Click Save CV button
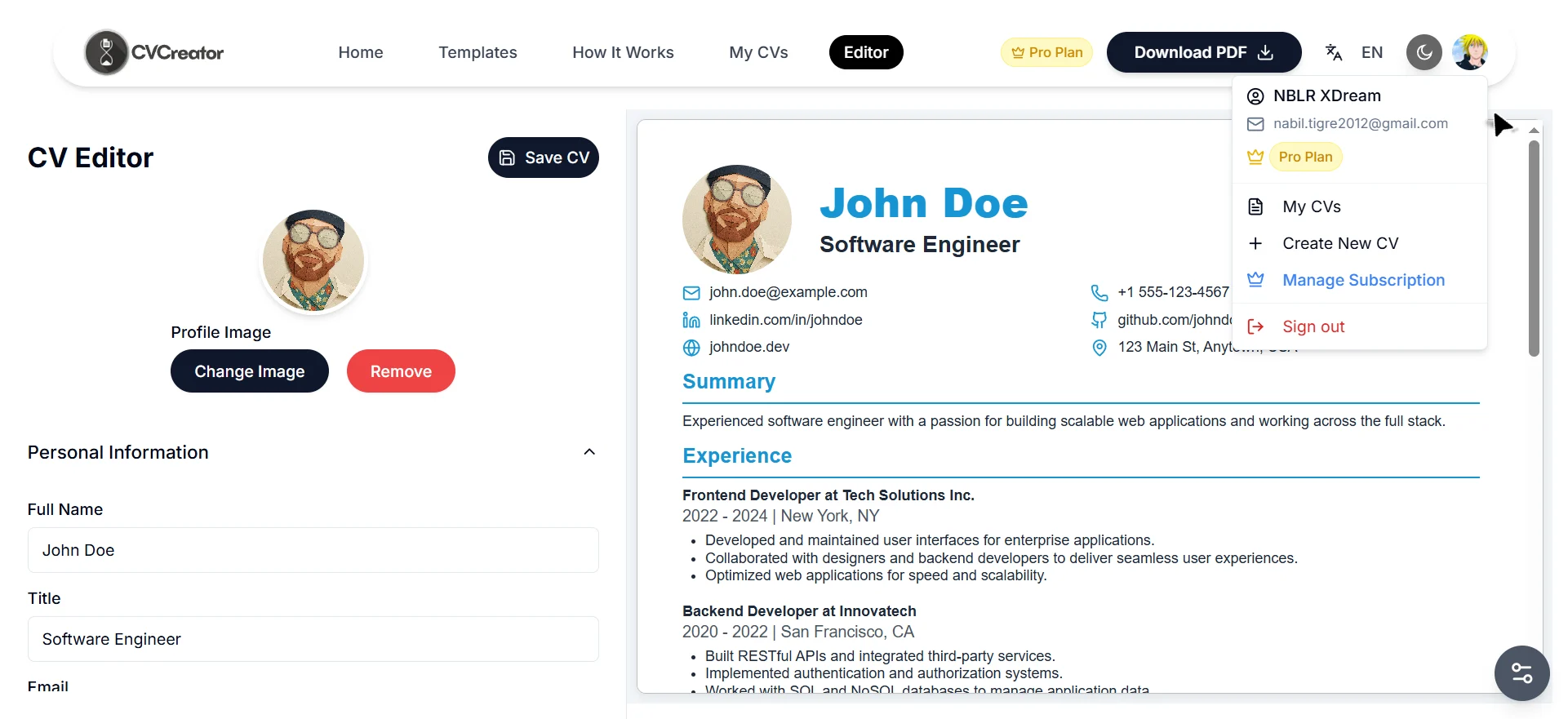Viewport: 1568px width, 719px height. coord(544,158)
